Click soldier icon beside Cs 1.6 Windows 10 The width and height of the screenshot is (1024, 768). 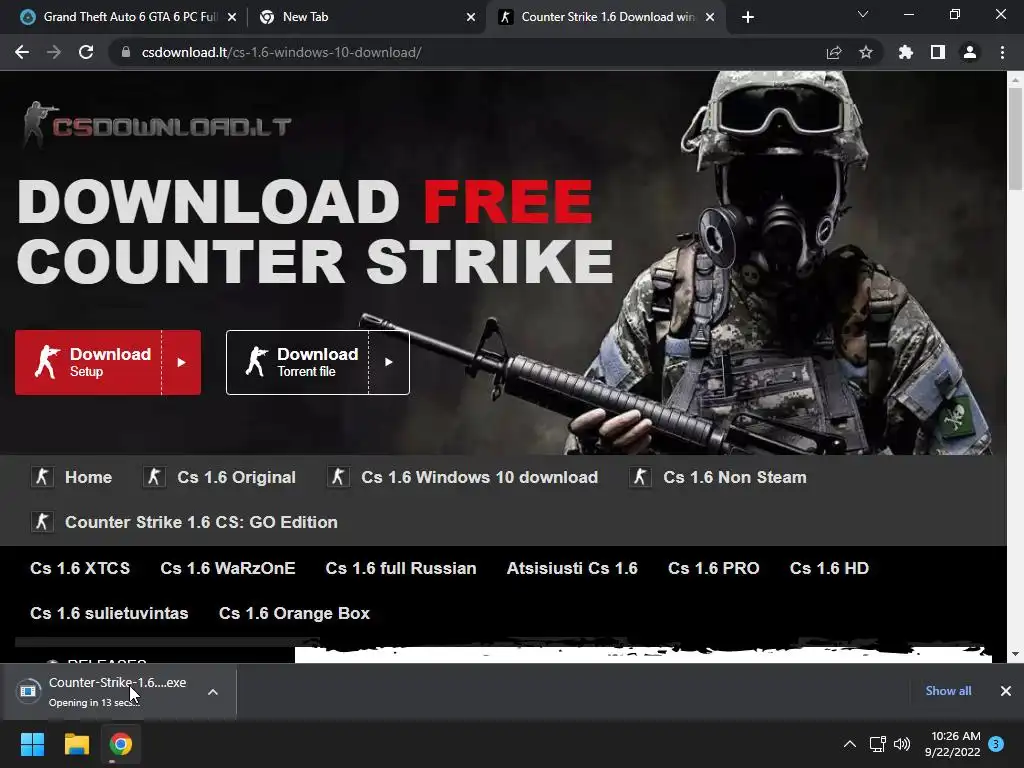coord(338,477)
